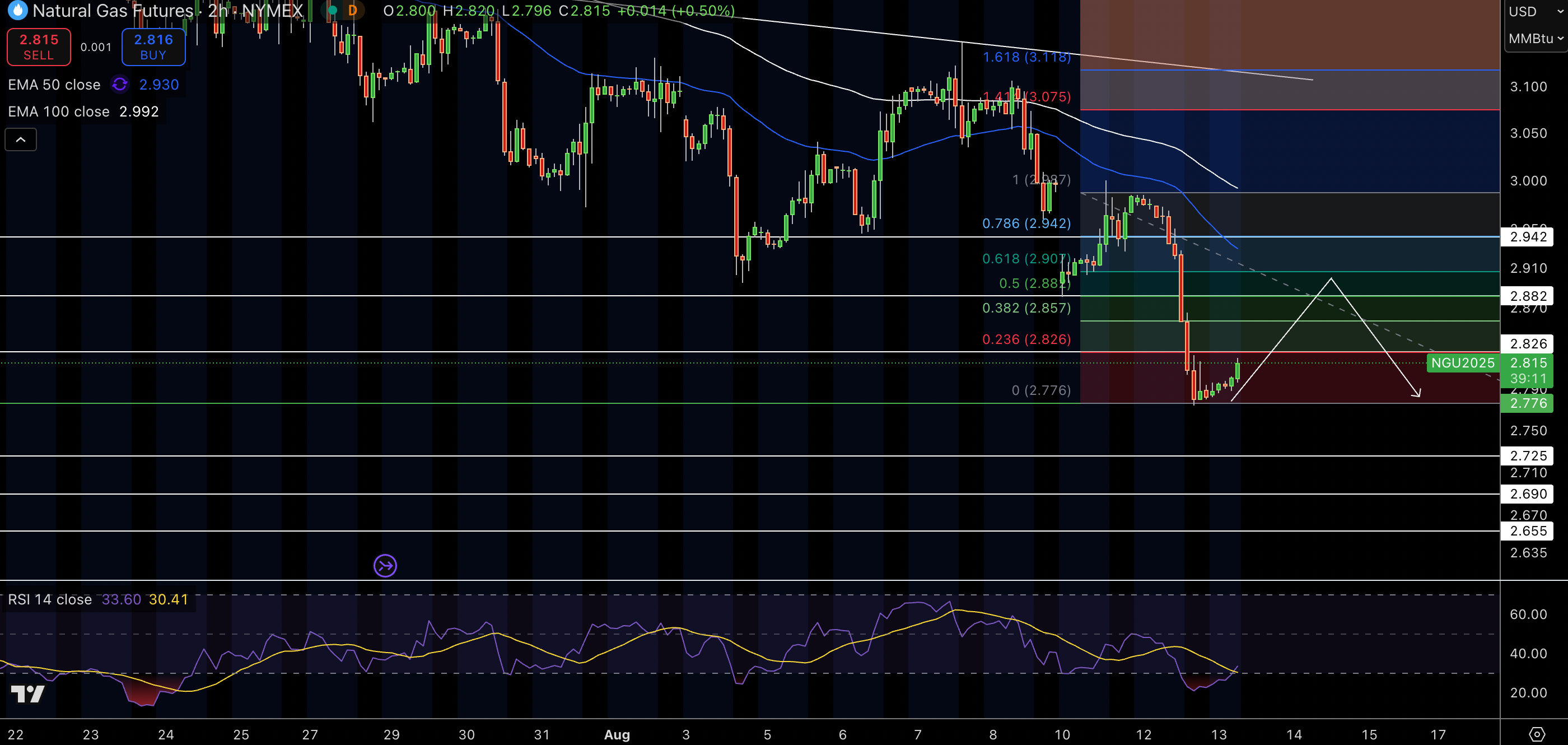Click the NGU2025 price label

coord(1463,363)
